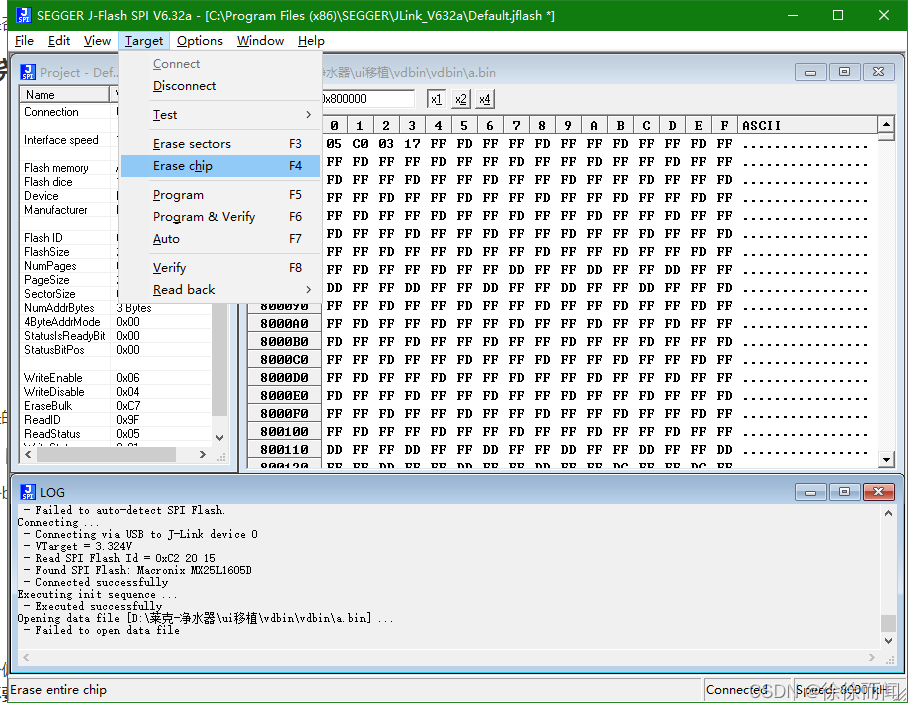The height and width of the screenshot is (710, 915).
Task: Select Erase chip menu entry
Action: coord(221,166)
